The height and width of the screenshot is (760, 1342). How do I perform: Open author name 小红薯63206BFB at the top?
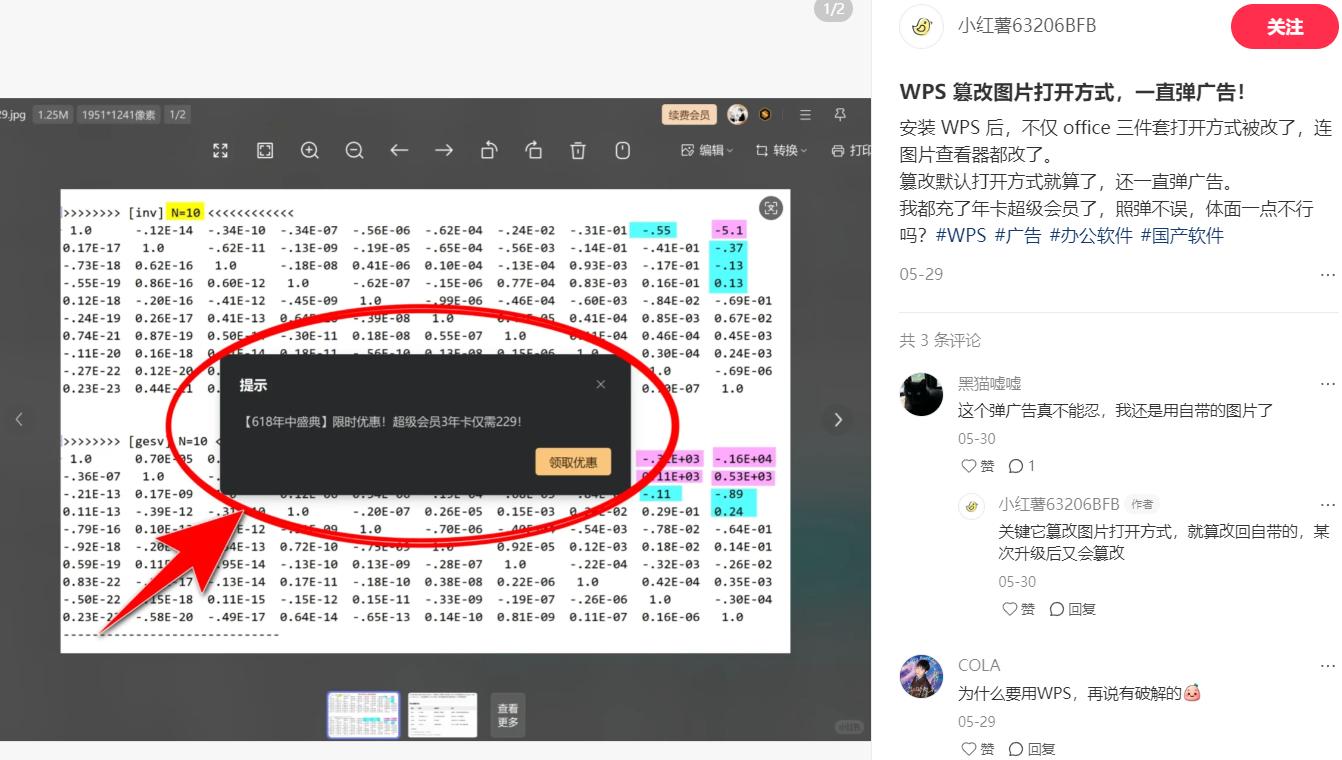tap(1027, 26)
